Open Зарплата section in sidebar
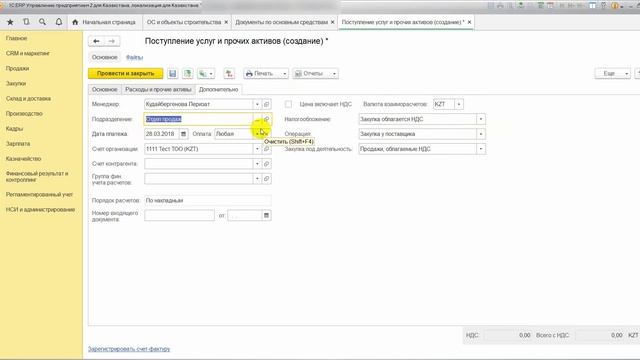The image size is (640, 360). click(18, 144)
